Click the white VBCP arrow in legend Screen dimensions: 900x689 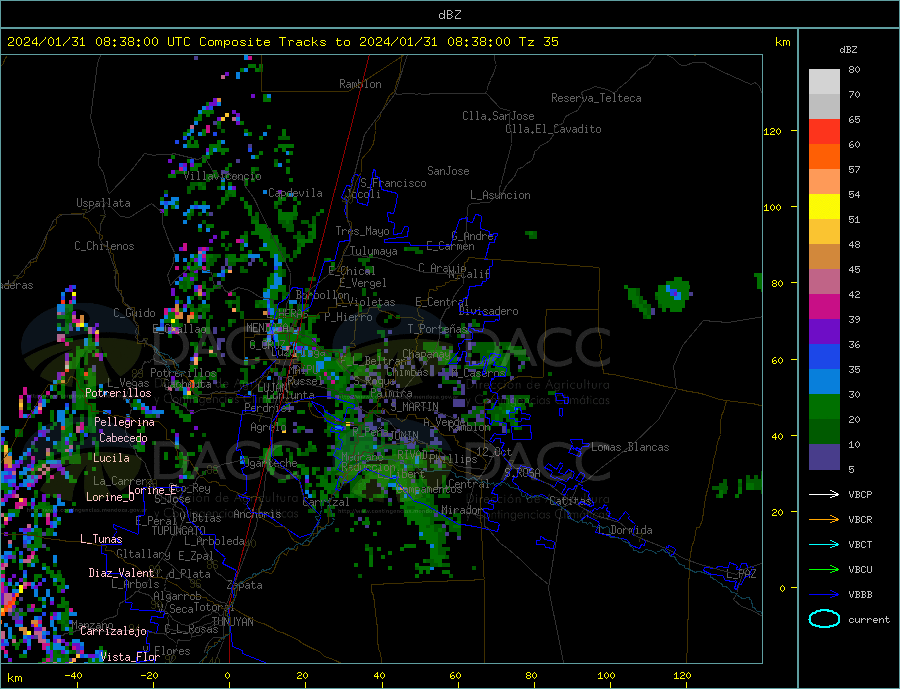point(824,494)
